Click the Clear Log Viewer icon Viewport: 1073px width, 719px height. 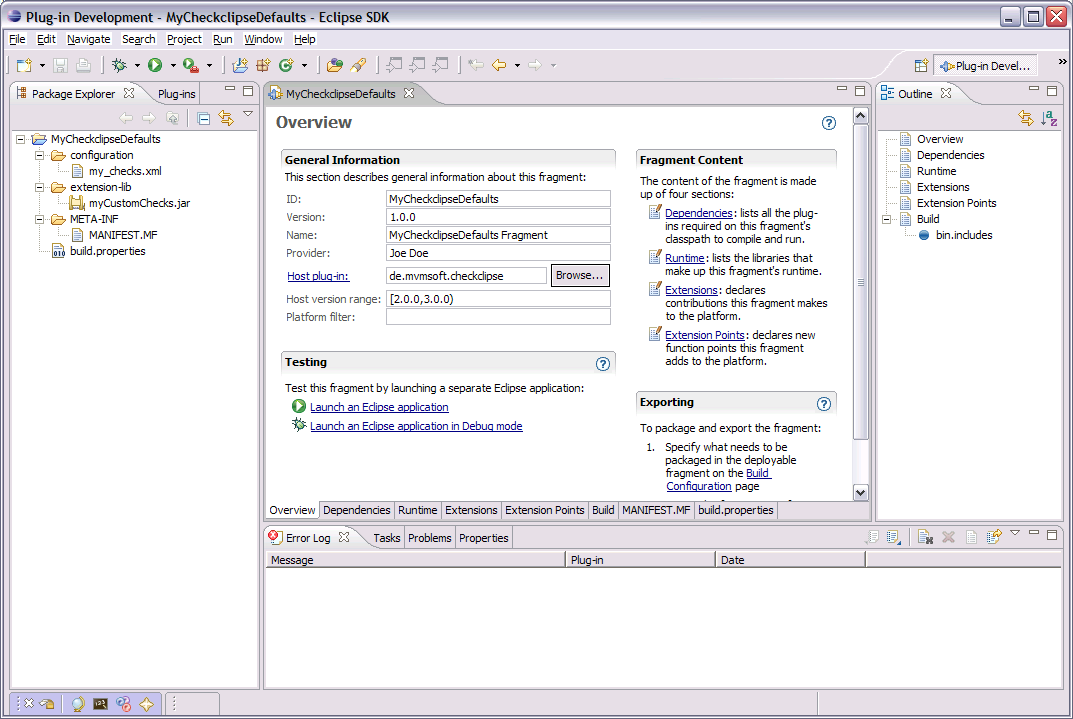(925, 537)
